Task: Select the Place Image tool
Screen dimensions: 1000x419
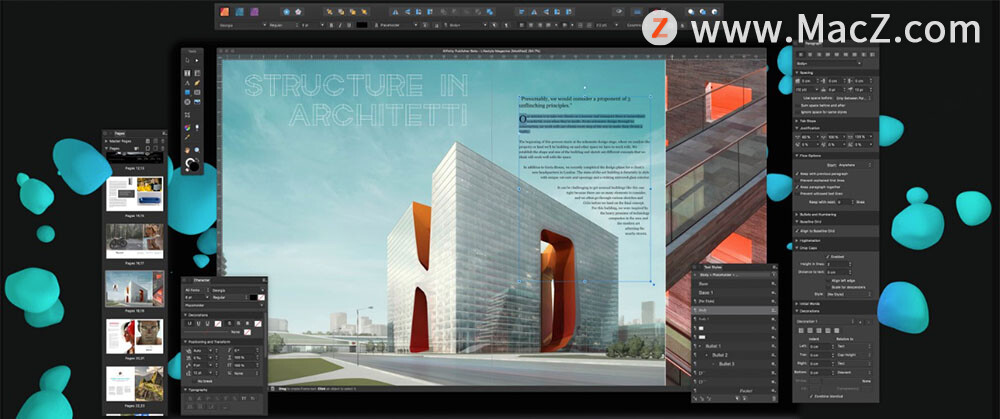Action: tap(198, 102)
